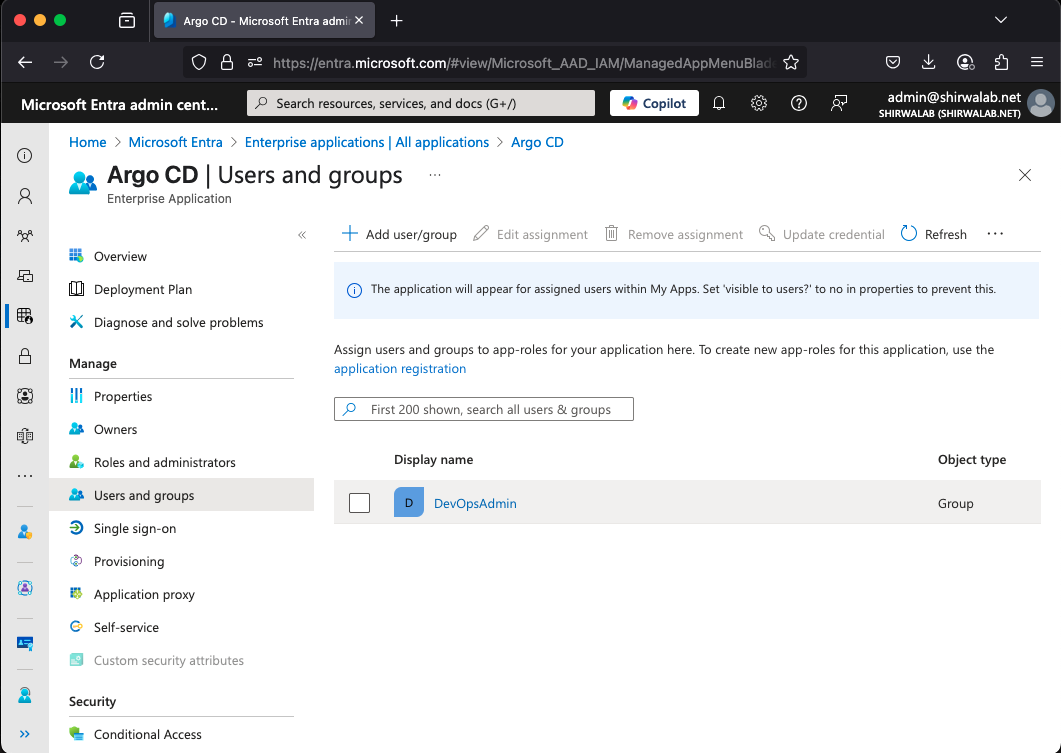Click the Argo CD breadcrumb
Image resolution: width=1061 pixels, height=753 pixels.
point(537,142)
